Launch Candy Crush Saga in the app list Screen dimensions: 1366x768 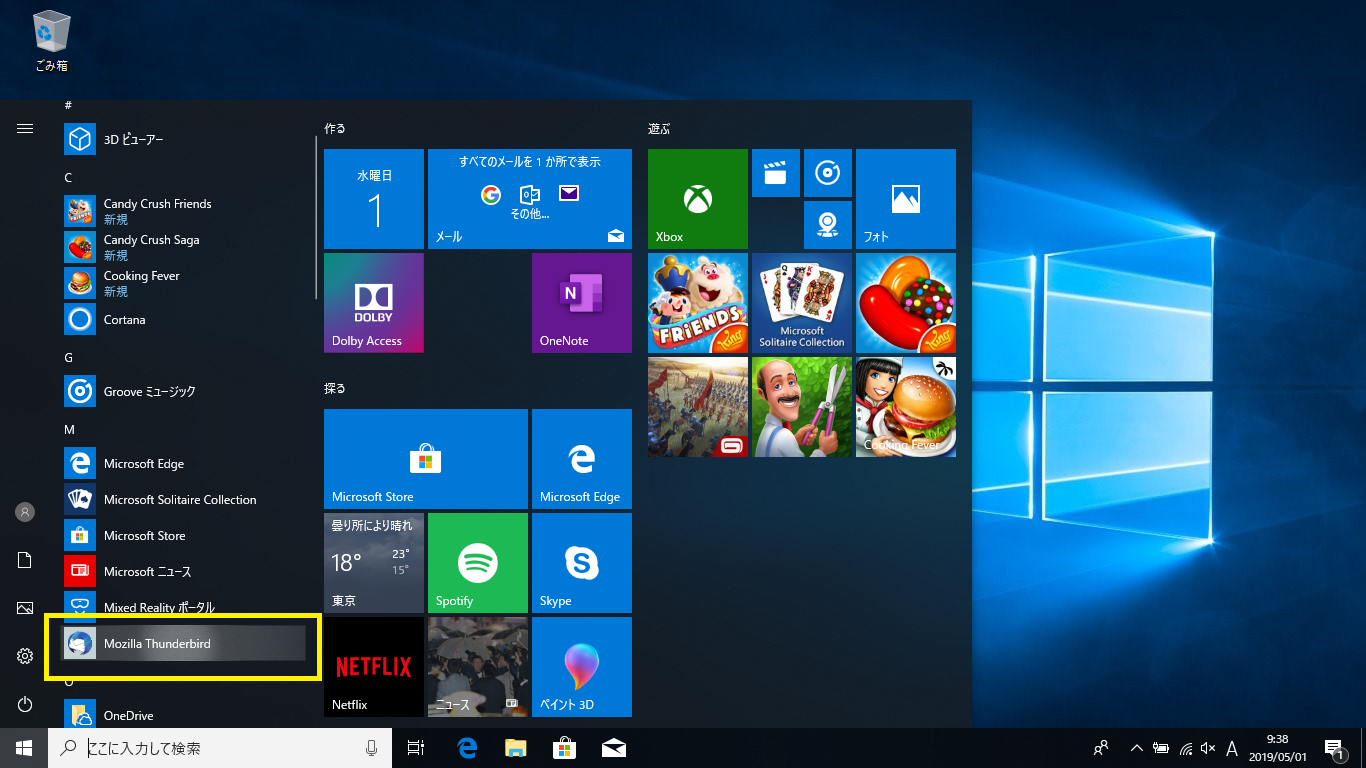tap(186, 247)
